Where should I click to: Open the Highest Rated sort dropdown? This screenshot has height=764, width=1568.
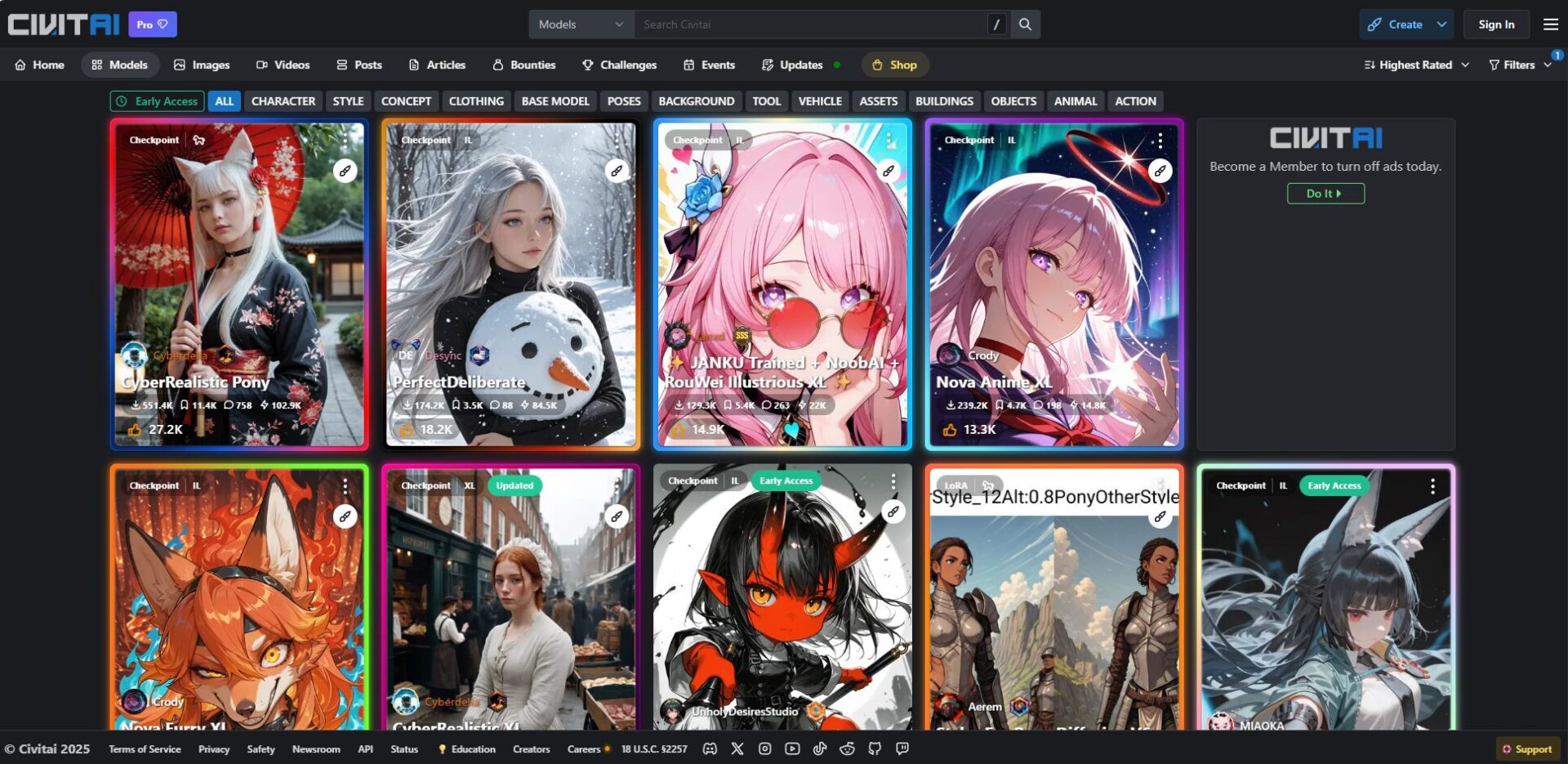pos(1416,65)
